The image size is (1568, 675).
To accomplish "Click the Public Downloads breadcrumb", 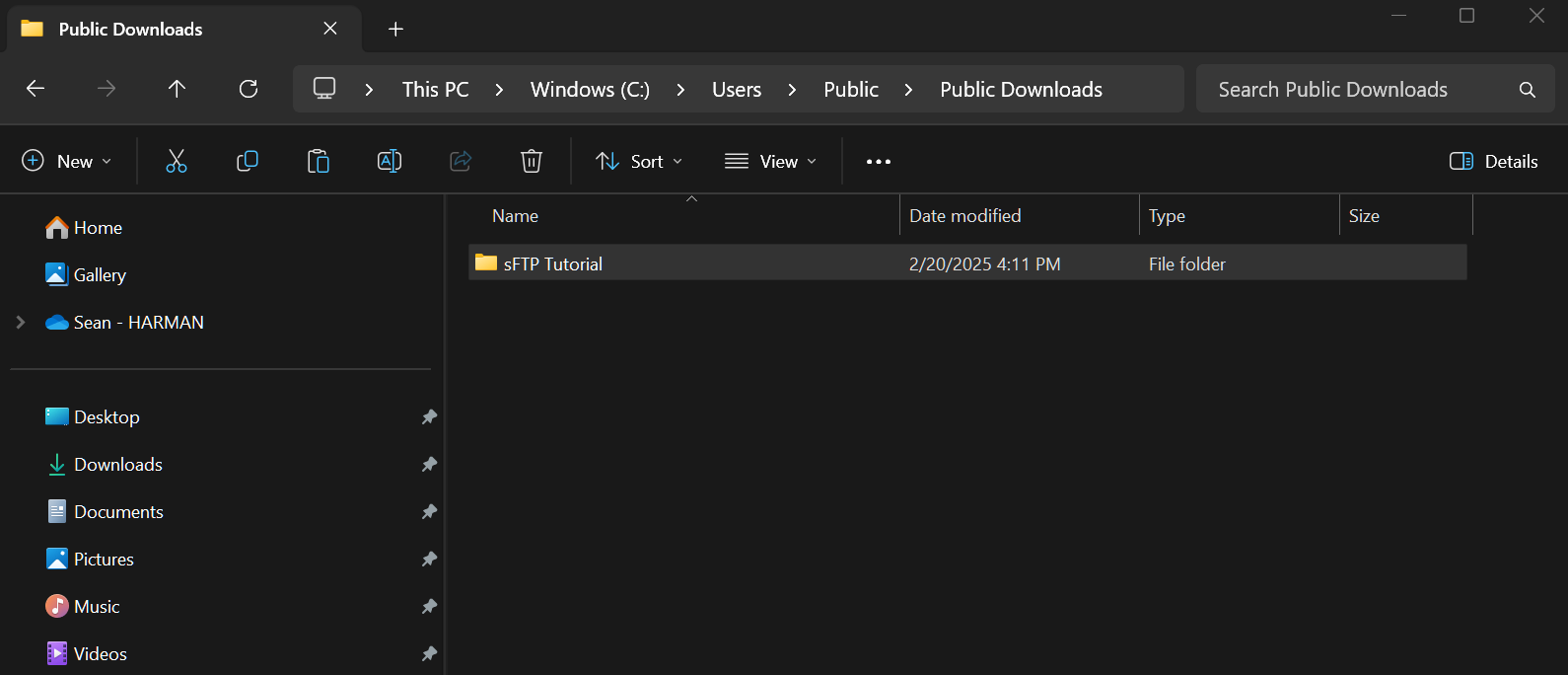I will click(1021, 90).
